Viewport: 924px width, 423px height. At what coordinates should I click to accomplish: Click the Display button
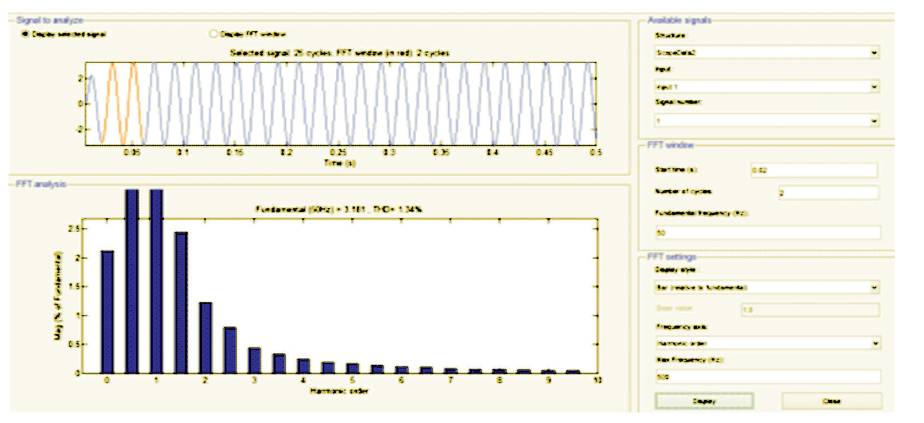(704, 401)
